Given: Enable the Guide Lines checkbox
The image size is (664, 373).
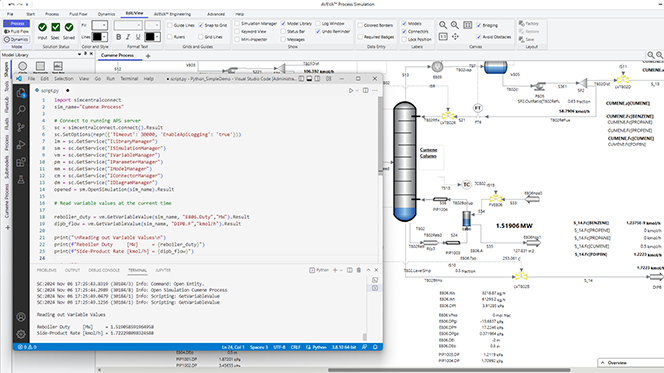Looking at the screenshot, I should point(170,25).
